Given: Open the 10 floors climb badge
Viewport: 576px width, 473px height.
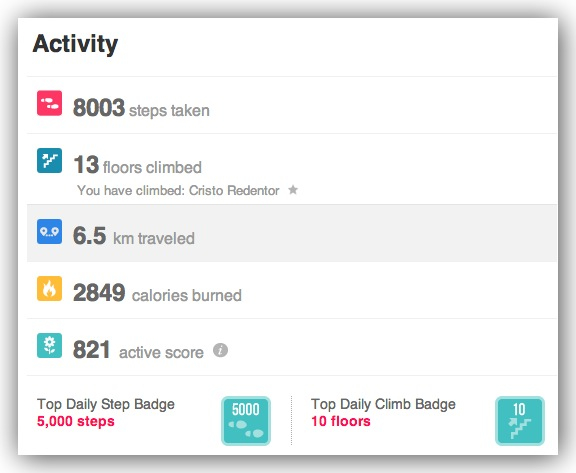Looking at the screenshot, I should click(x=520, y=421).
